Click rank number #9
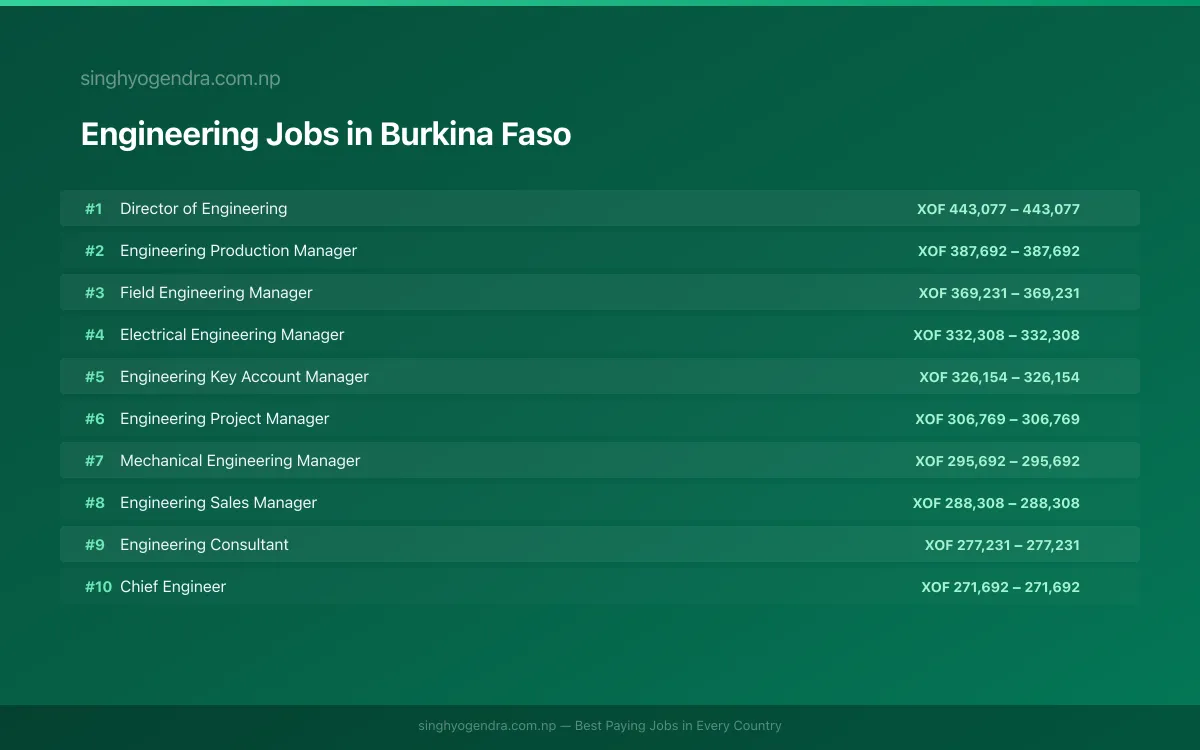The height and width of the screenshot is (750, 1200). coord(94,545)
